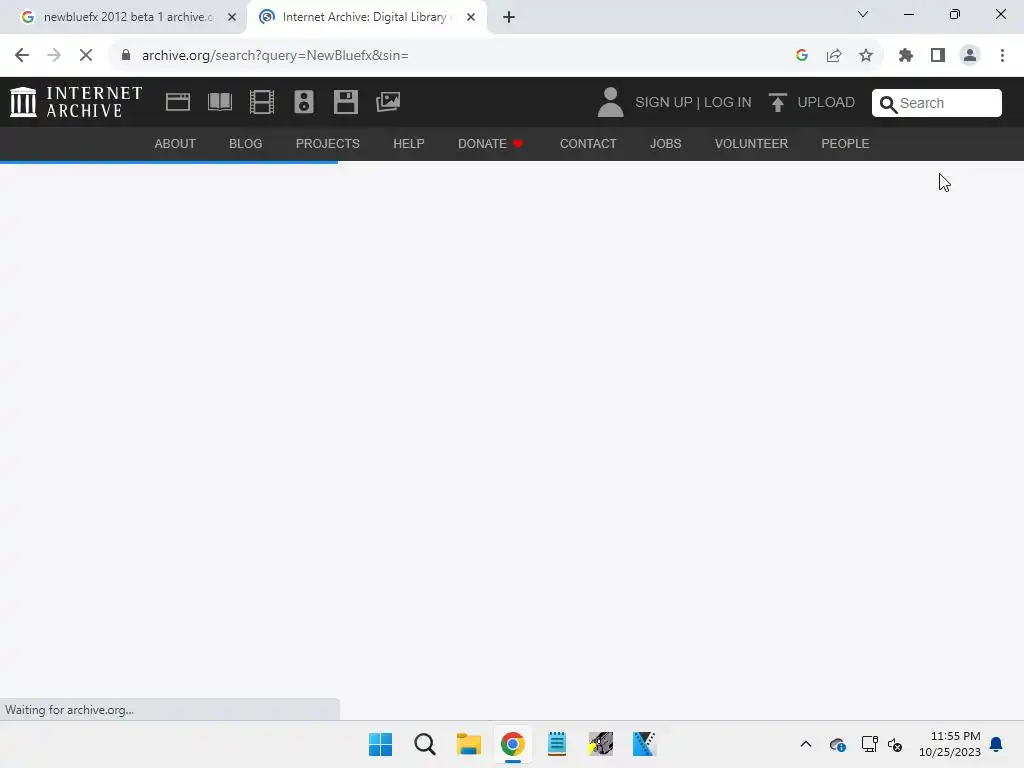The image size is (1024, 768).
Task: Go back to the previous page
Action: 22,56
